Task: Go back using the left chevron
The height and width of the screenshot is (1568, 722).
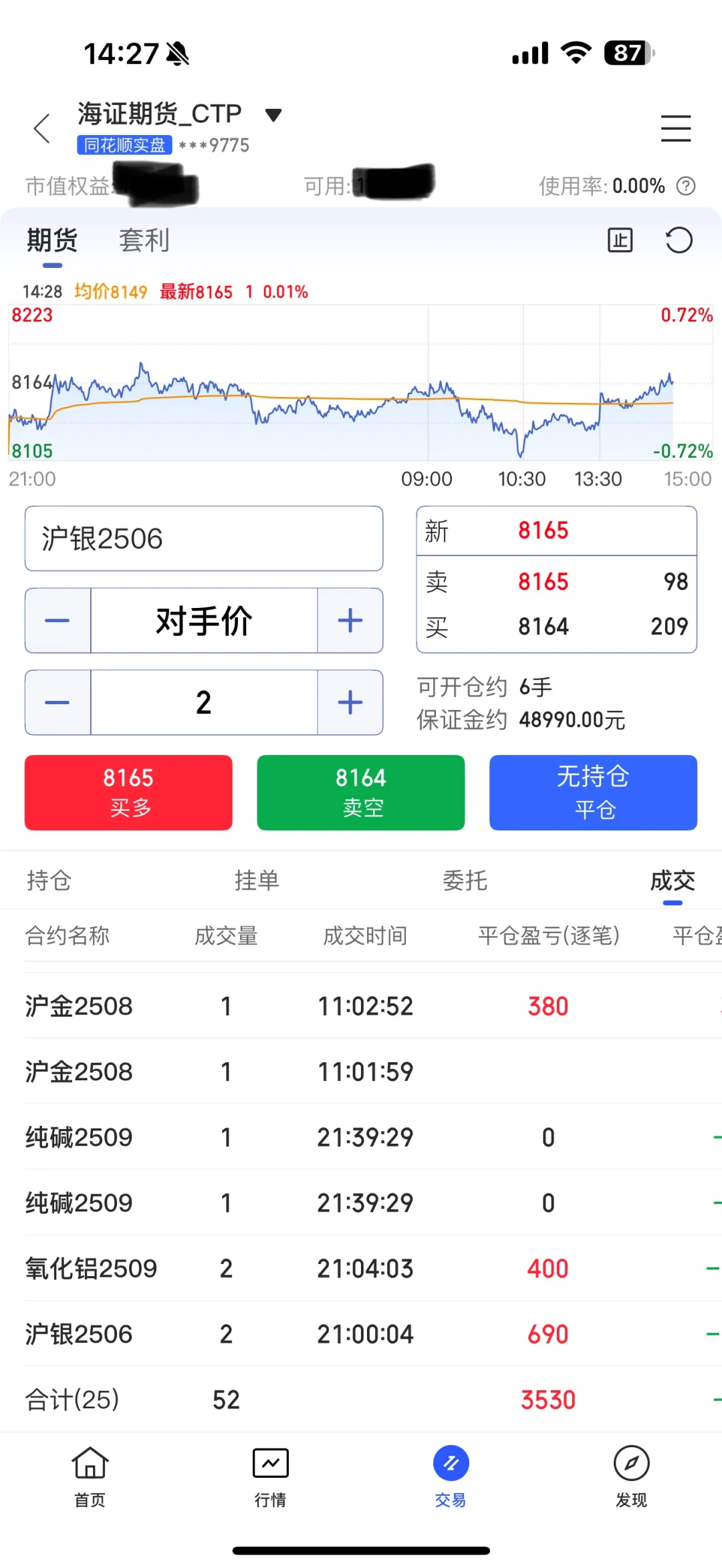Action: pos(42,128)
